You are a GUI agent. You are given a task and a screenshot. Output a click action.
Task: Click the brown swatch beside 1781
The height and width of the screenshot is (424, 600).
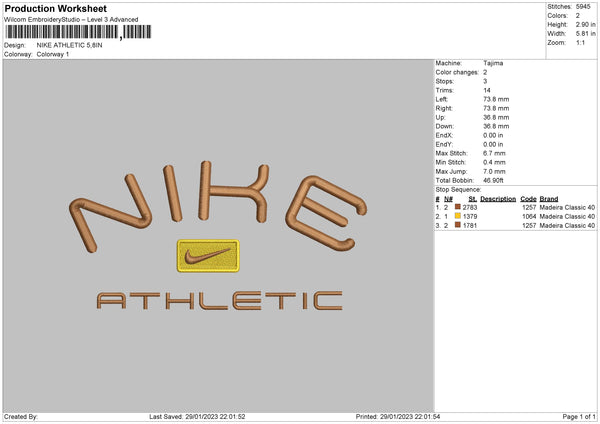457,225
